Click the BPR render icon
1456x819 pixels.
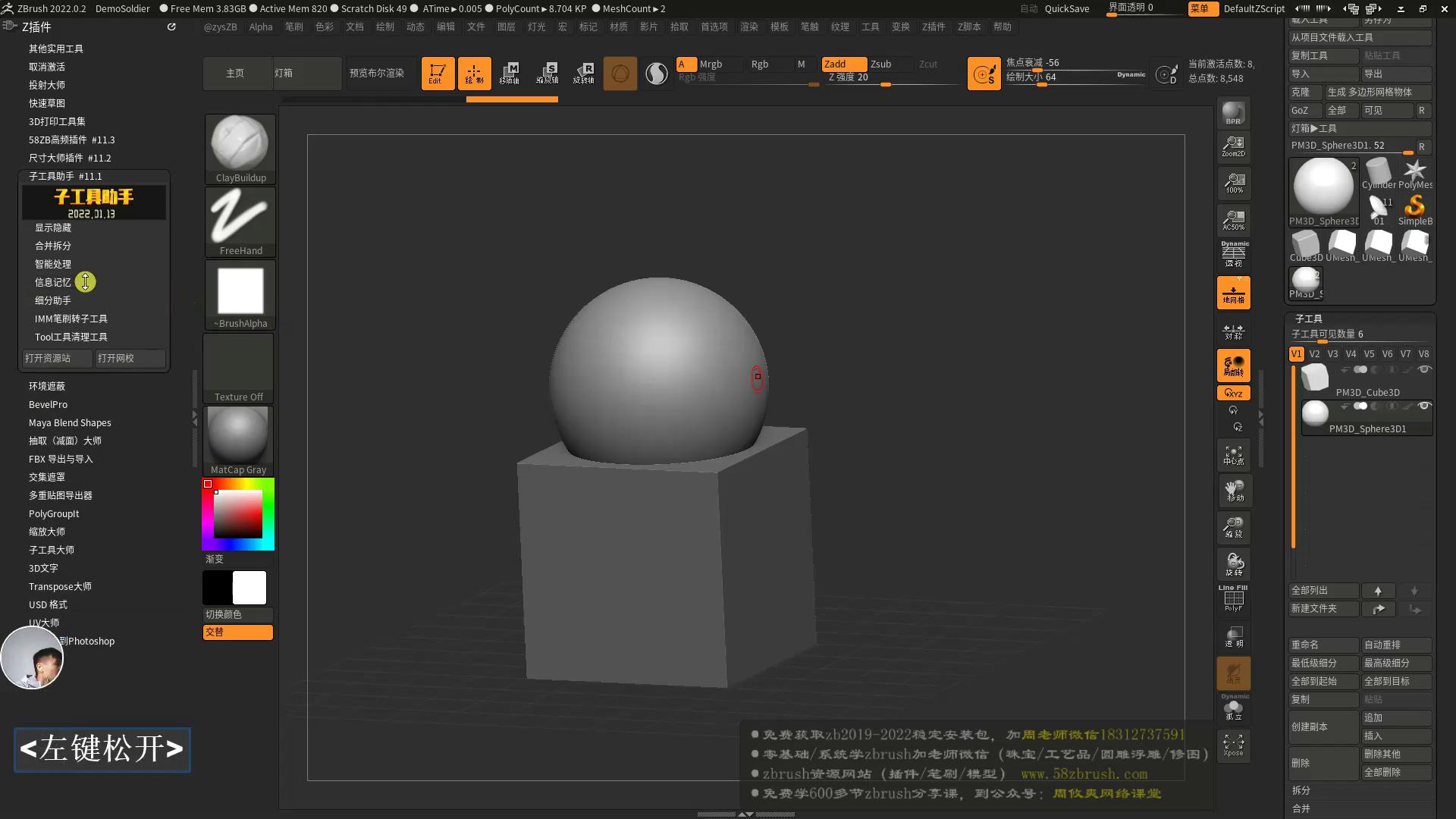1233,113
